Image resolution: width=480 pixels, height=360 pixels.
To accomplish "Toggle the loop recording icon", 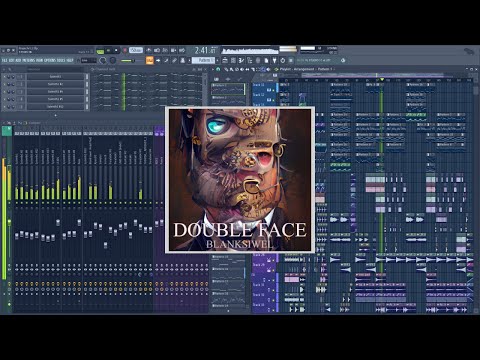I will coord(182,51).
